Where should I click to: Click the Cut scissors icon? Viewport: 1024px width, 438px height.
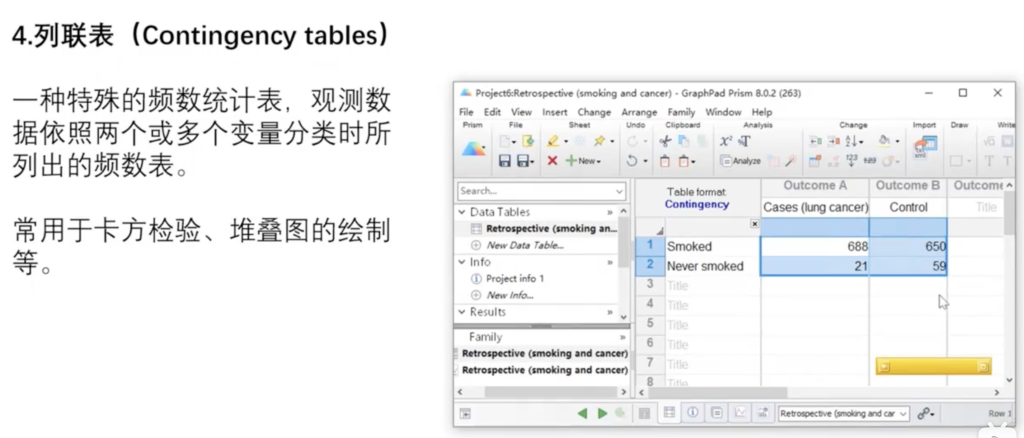tap(666, 141)
